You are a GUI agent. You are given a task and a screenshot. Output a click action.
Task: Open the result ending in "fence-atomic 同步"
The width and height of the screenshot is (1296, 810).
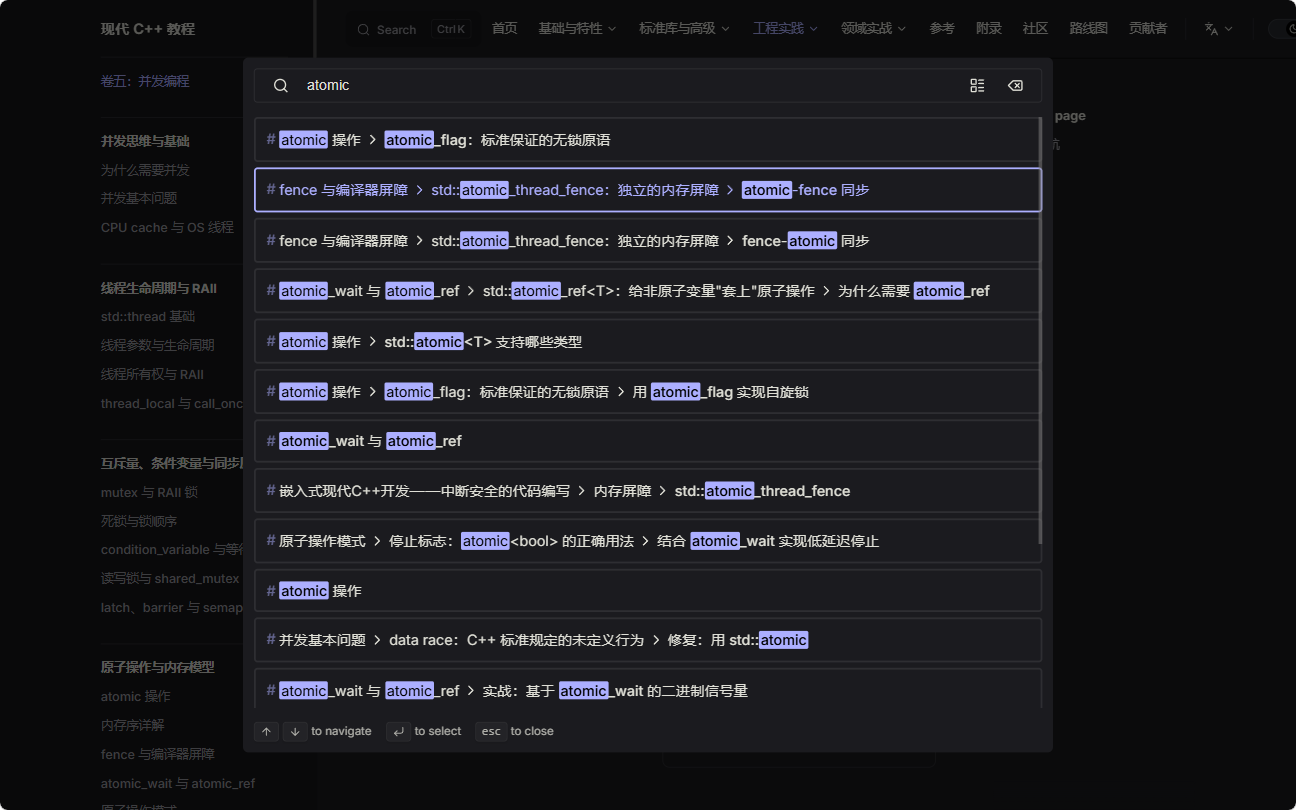(x=647, y=241)
